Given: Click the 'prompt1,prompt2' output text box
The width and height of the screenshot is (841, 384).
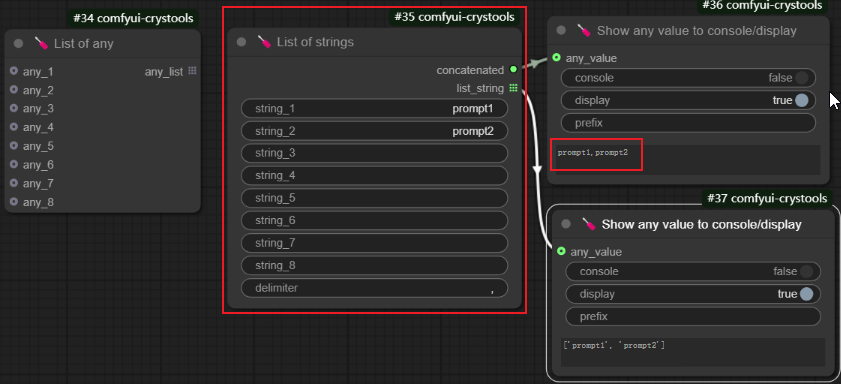Looking at the screenshot, I should coord(688,159).
